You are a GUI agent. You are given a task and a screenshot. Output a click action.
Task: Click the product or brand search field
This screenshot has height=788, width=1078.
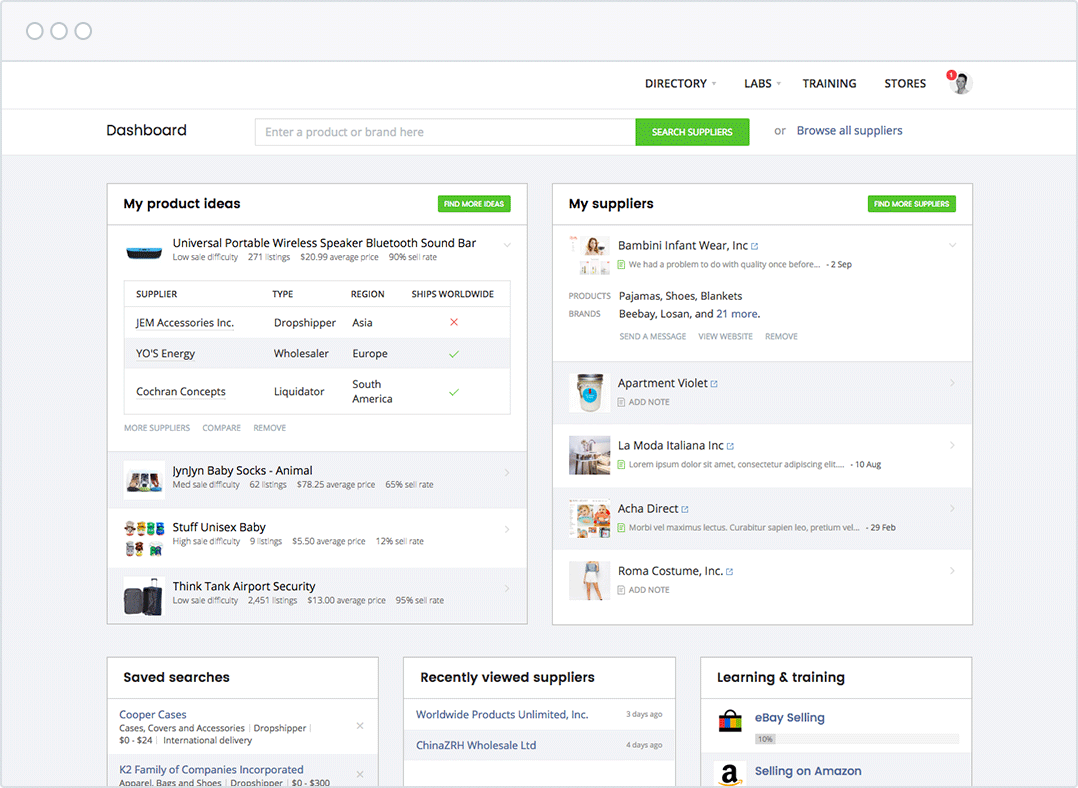(x=445, y=132)
